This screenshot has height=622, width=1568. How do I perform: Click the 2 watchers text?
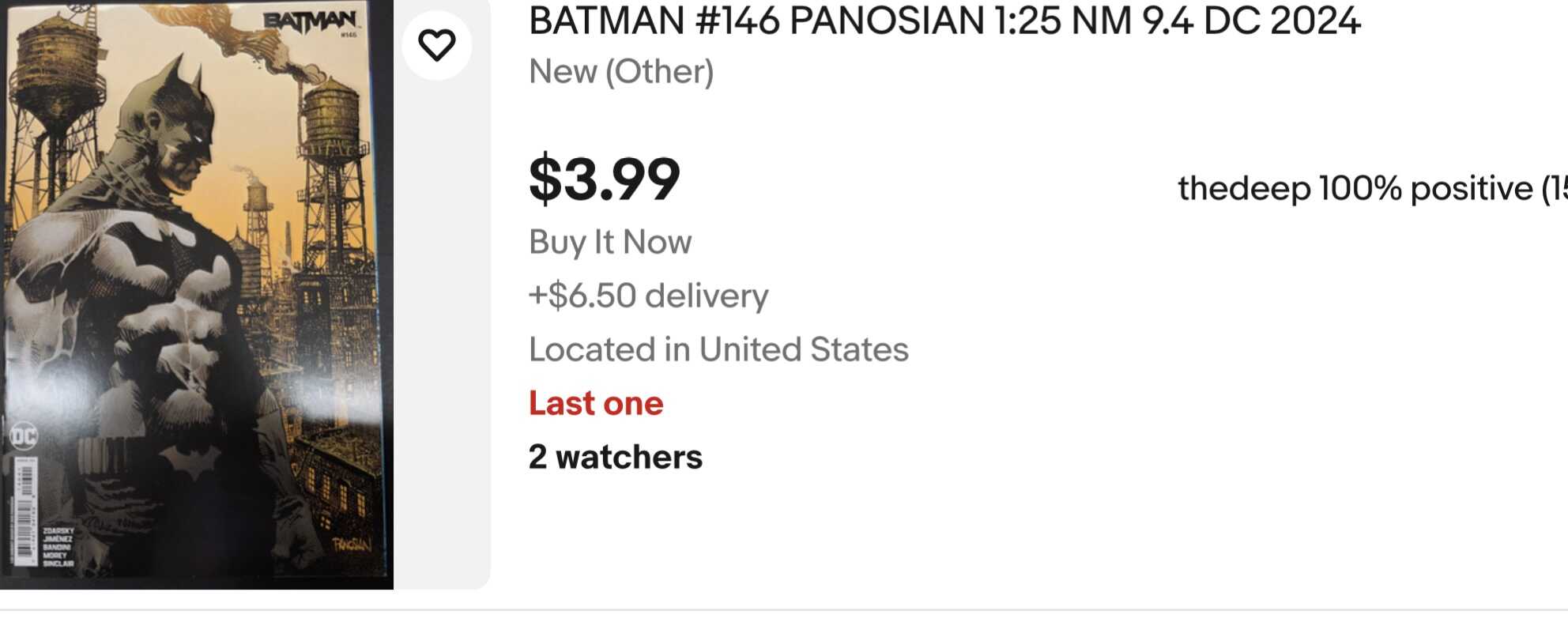pos(616,457)
